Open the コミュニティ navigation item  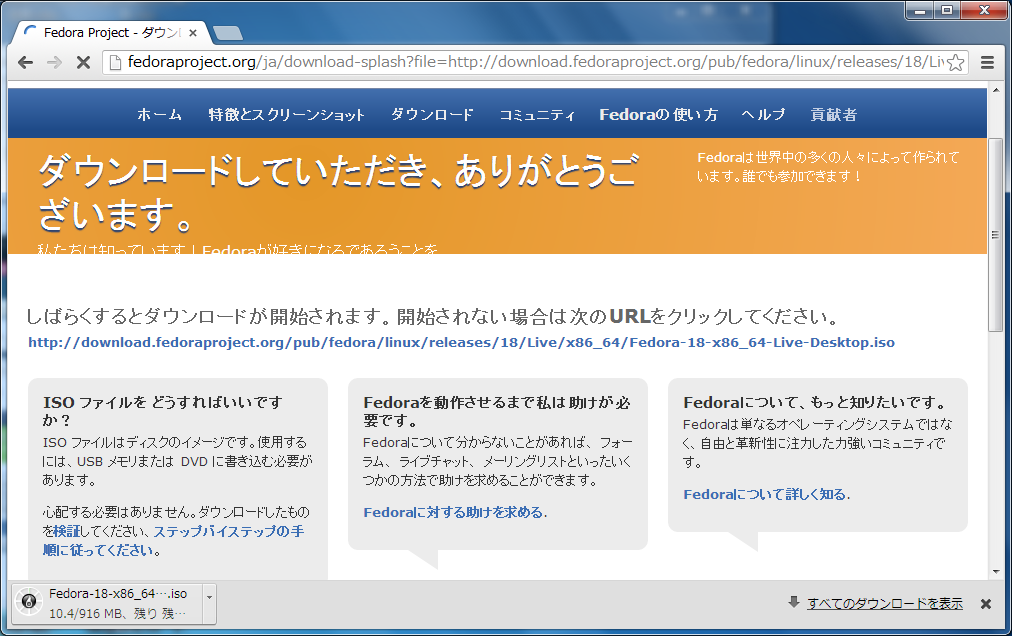click(x=537, y=115)
